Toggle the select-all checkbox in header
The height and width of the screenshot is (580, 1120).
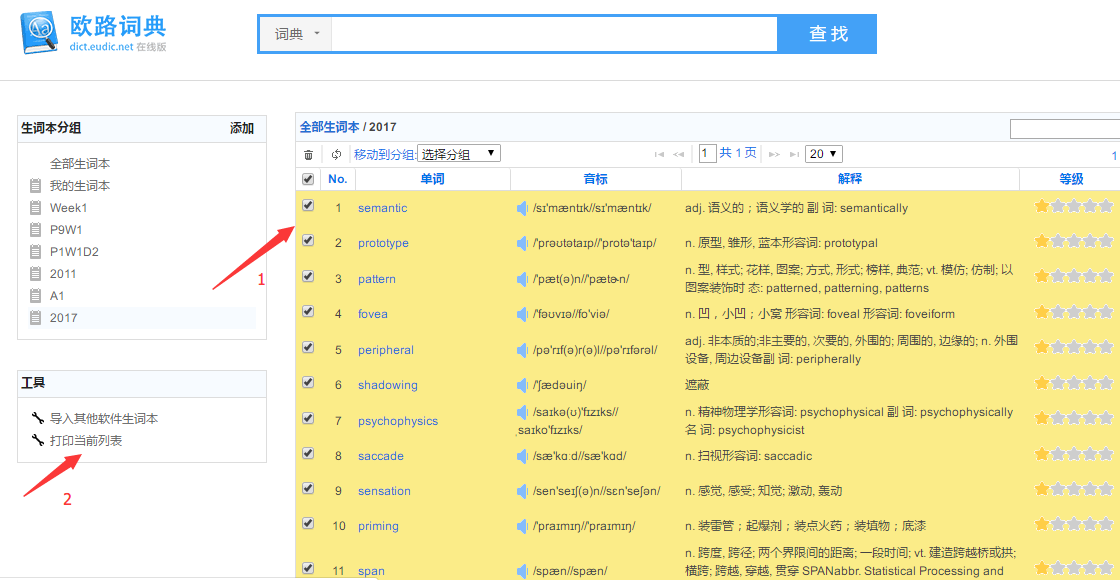(x=308, y=179)
